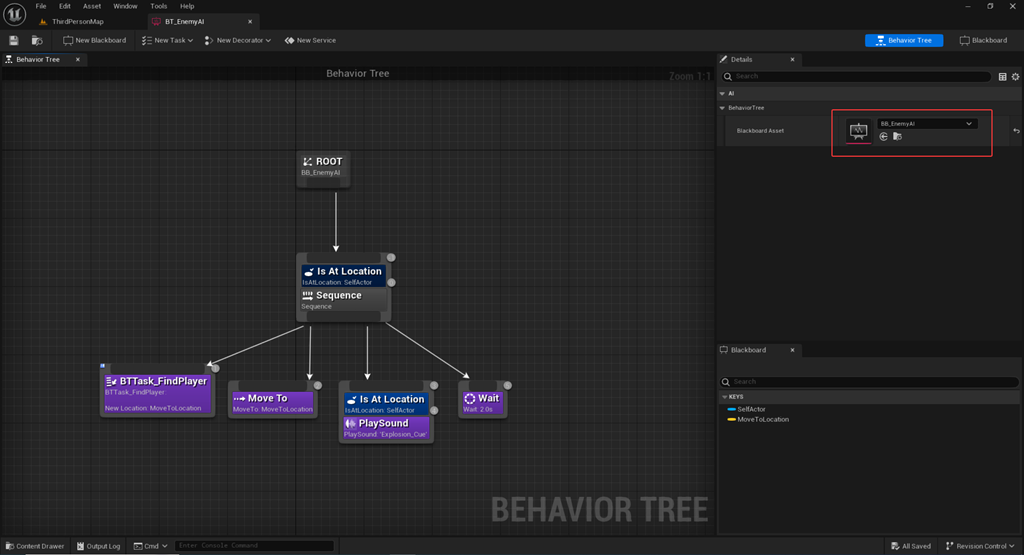Close the Details panel tab
The height and width of the screenshot is (555, 1024).
(793, 59)
